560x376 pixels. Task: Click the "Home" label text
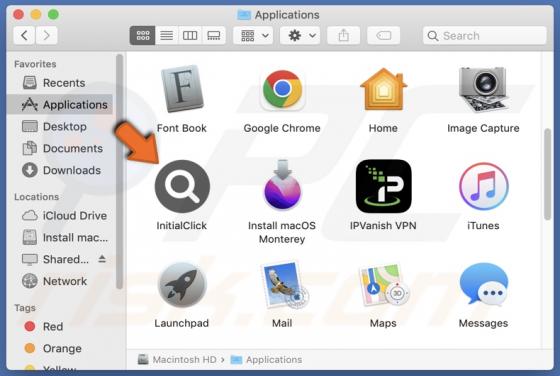tap(383, 128)
